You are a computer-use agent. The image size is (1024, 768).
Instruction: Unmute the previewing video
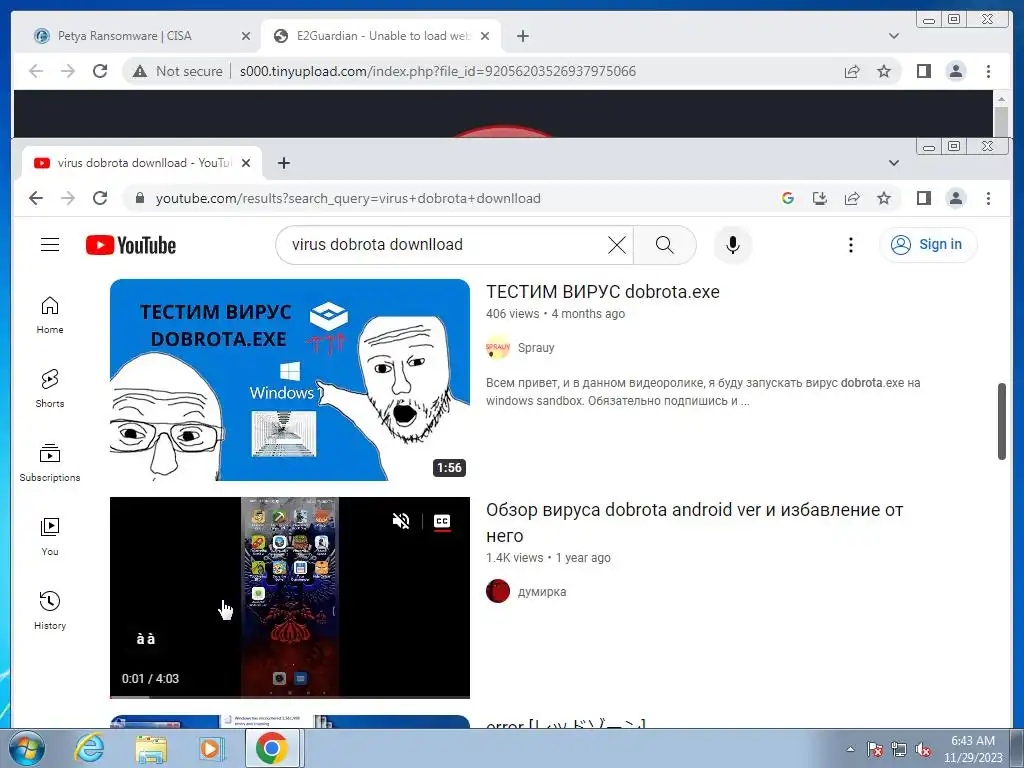(401, 520)
